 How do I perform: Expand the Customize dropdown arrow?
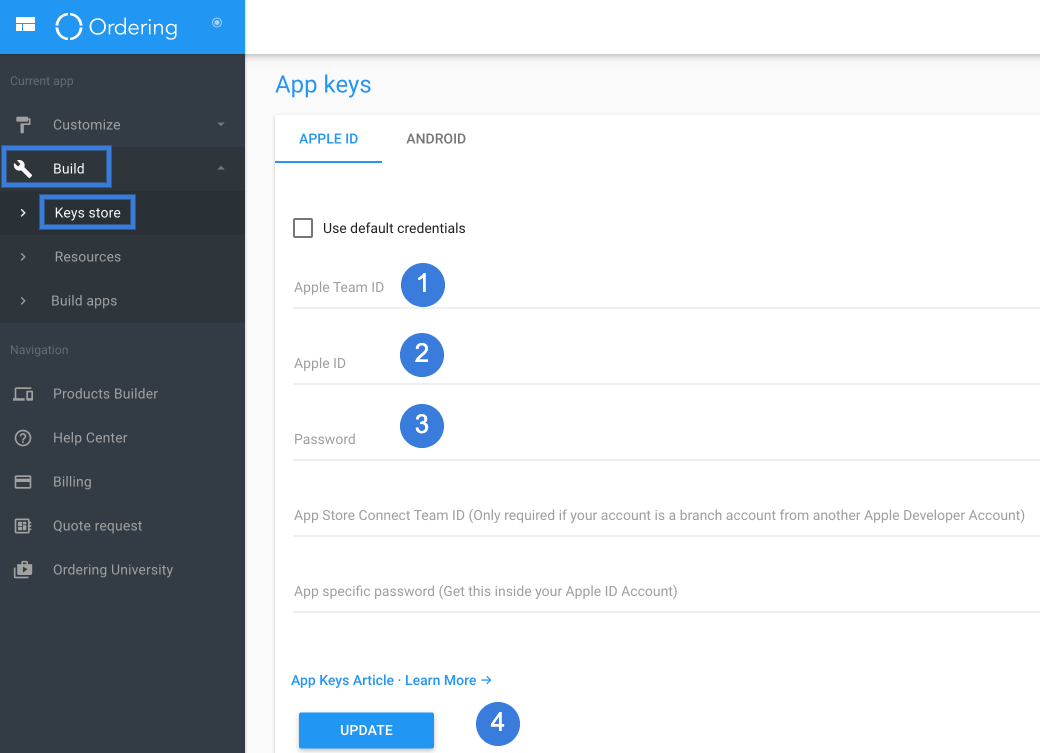(221, 124)
